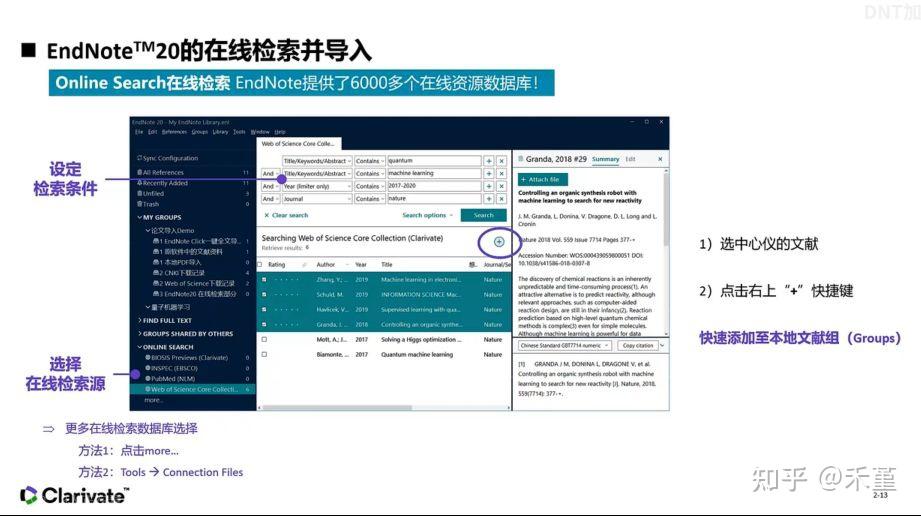Click group icon of '1 本地PDF导入'
Viewport: 921px width, 516px height.
[x=156, y=262]
